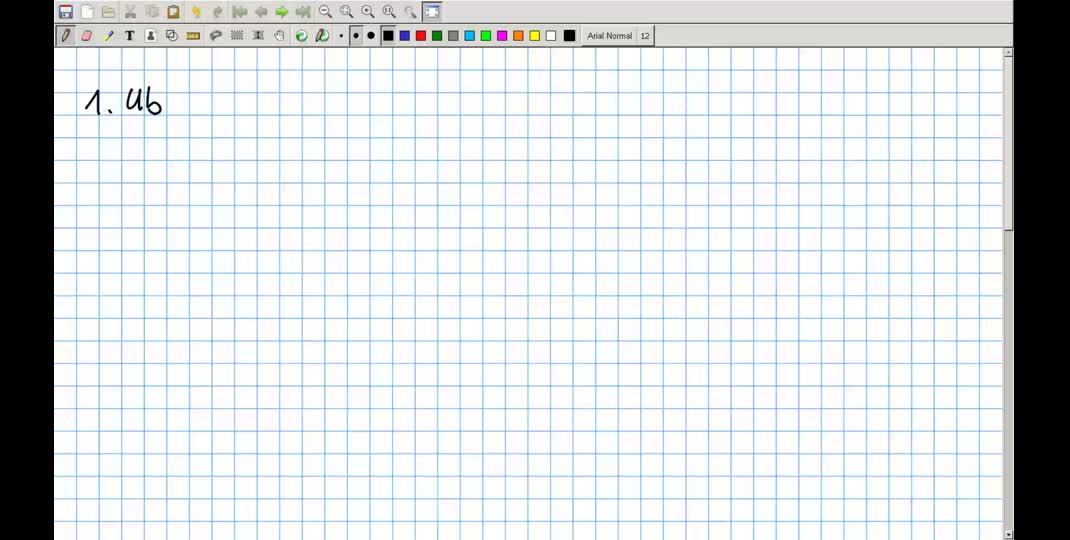Open a file with the folder icon
1070x540 pixels.
click(109, 12)
